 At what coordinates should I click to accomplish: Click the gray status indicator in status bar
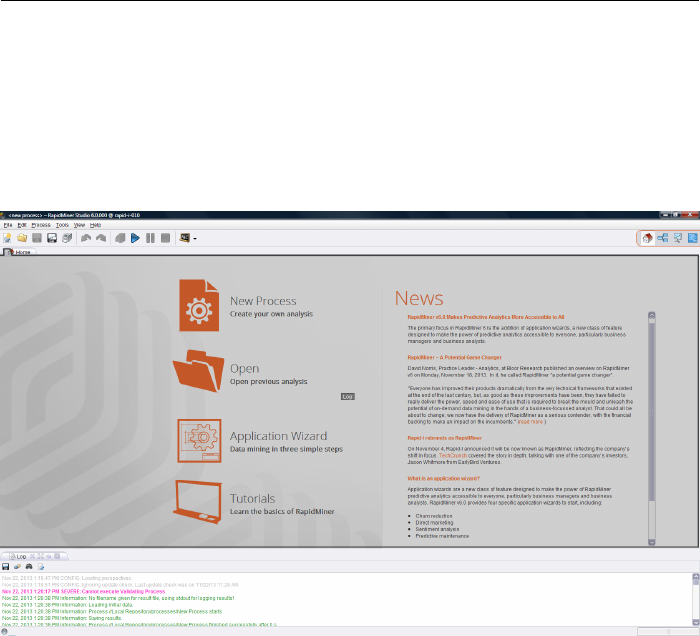4,631
